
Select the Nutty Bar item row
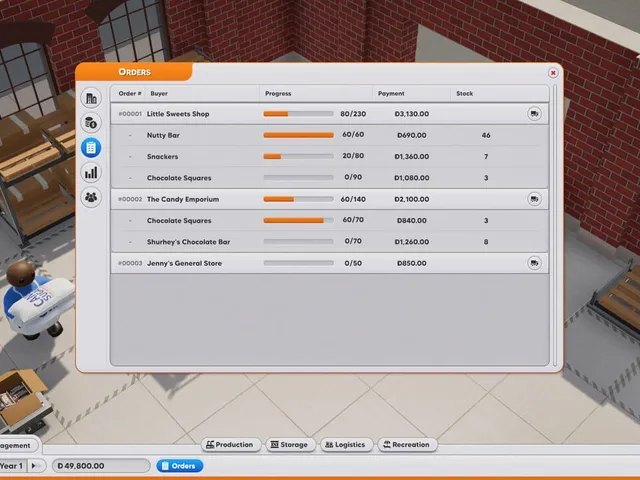click(x=330, y=135)
